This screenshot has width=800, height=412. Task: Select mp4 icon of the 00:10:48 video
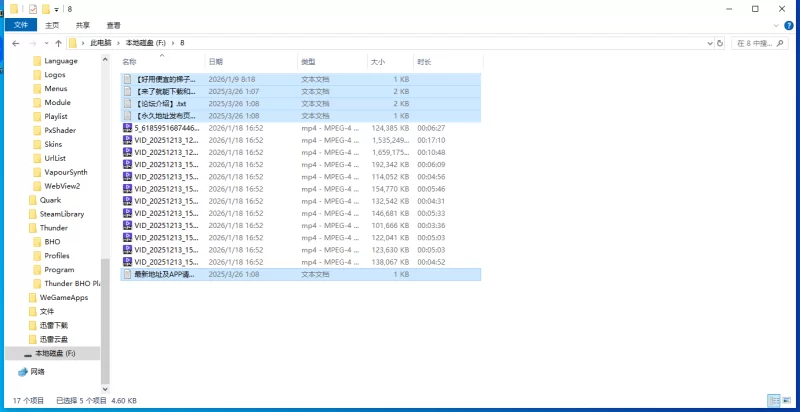pos(128,152)
